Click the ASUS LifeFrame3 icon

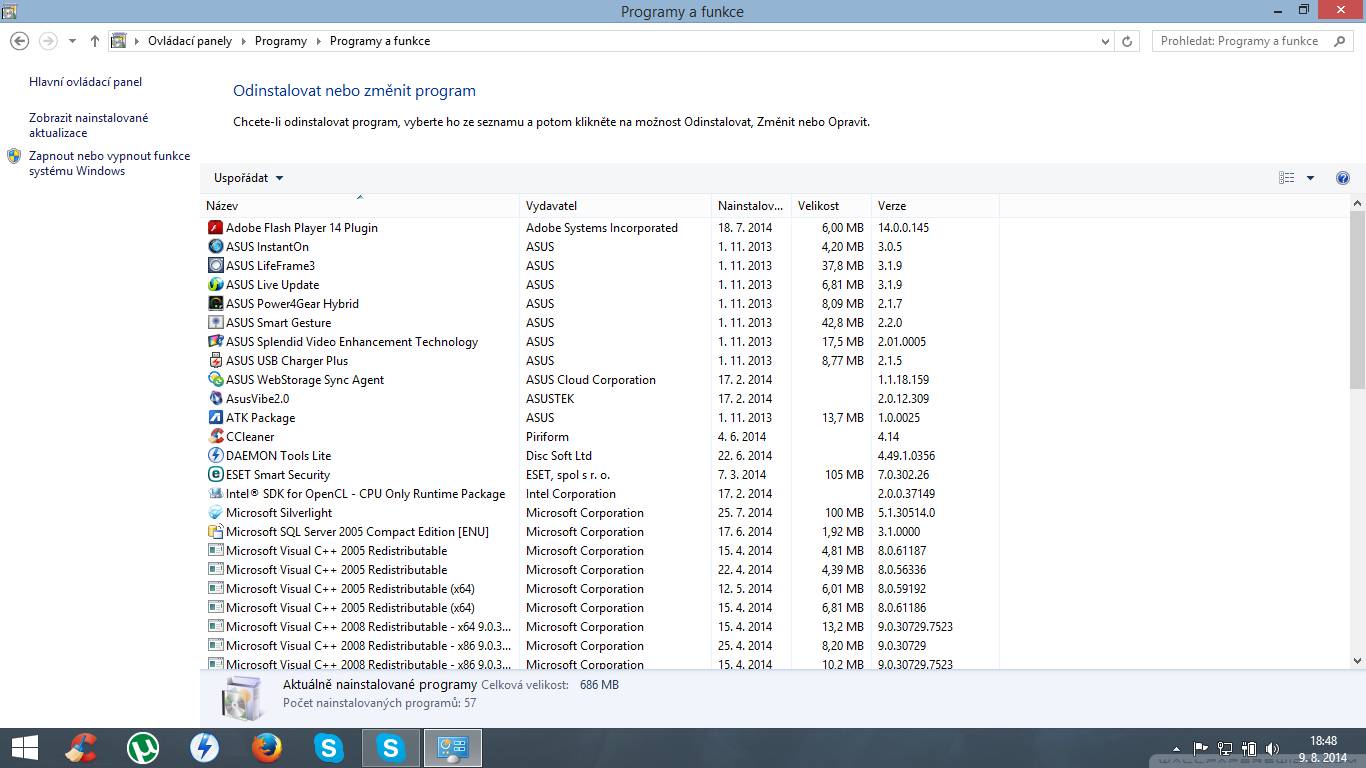[x=215, y=266]
